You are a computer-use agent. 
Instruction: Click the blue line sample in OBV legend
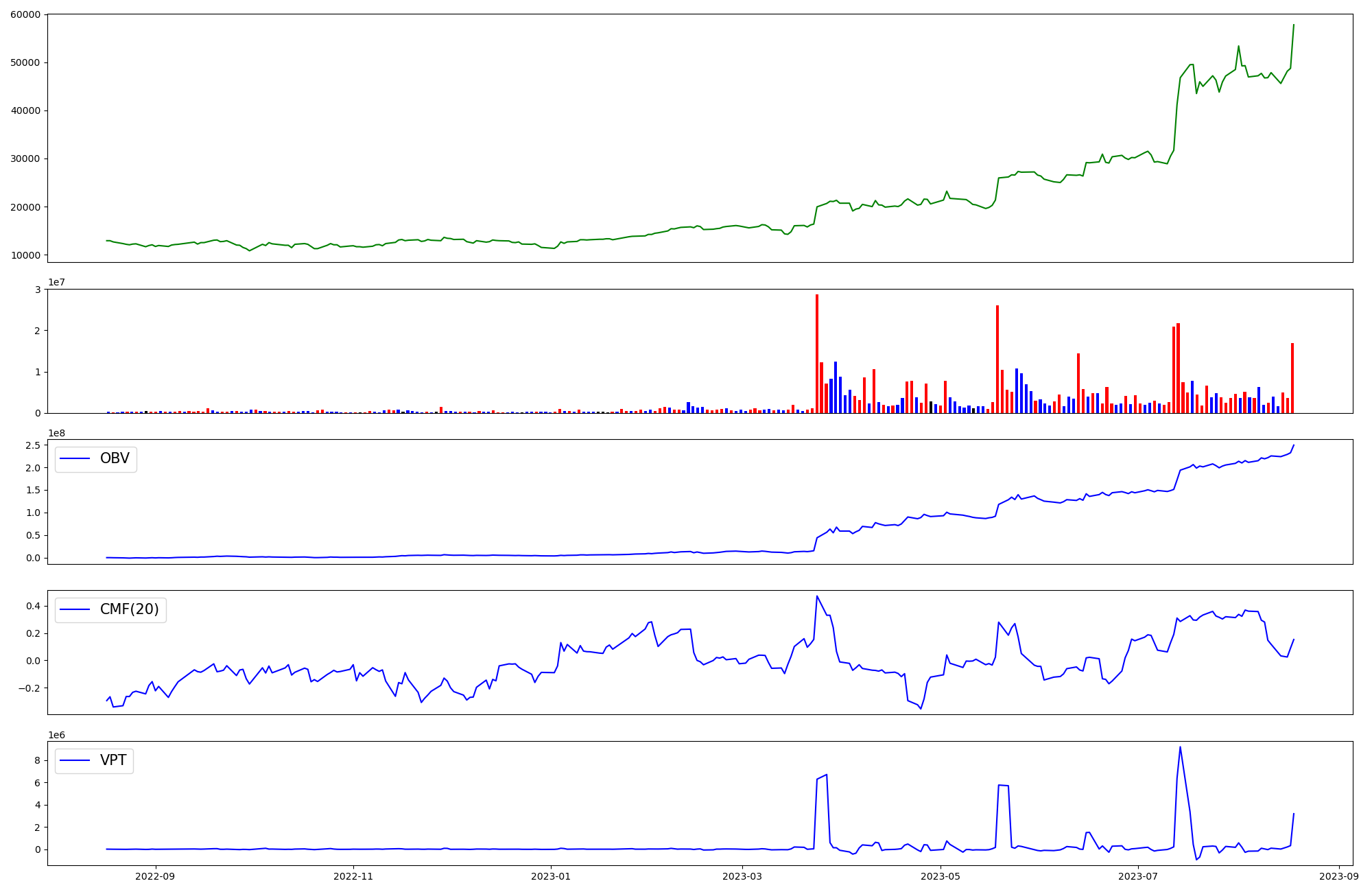point(75,459)
